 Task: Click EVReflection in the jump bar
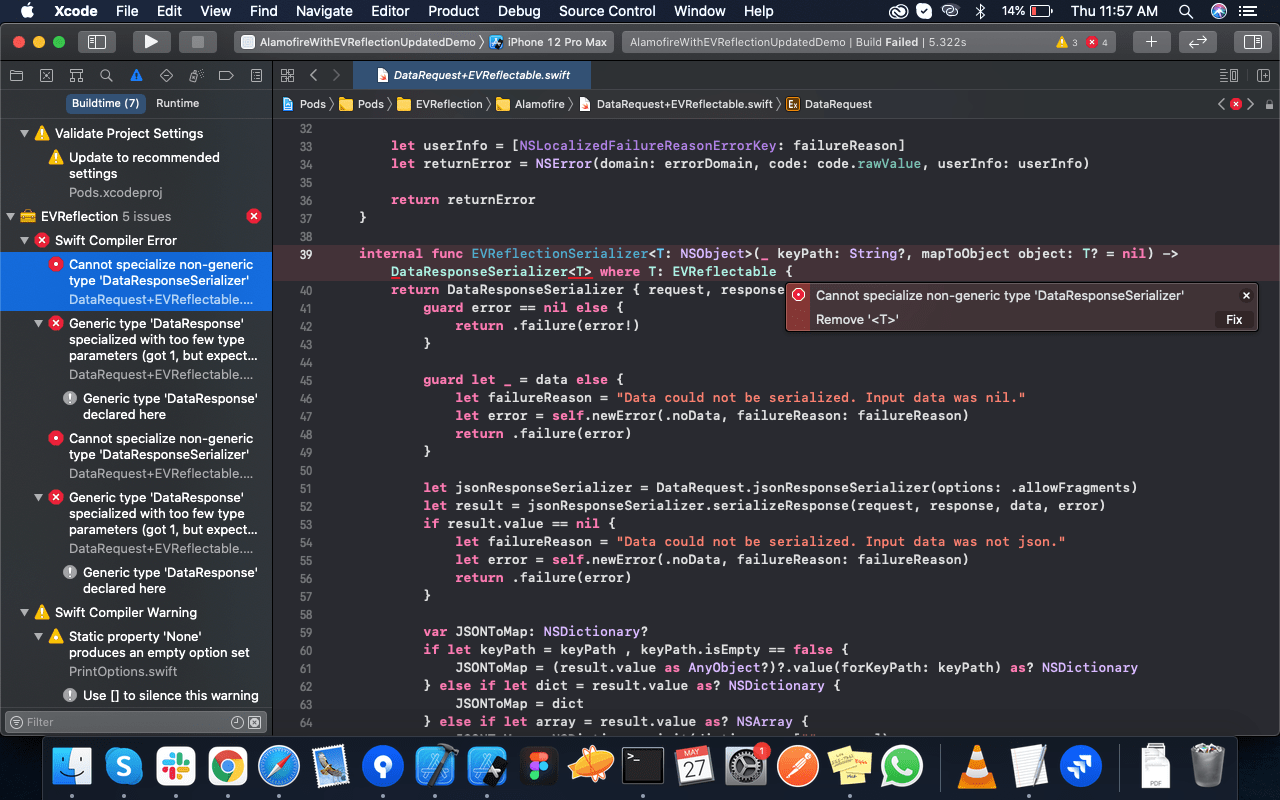[x=440, y=104]
